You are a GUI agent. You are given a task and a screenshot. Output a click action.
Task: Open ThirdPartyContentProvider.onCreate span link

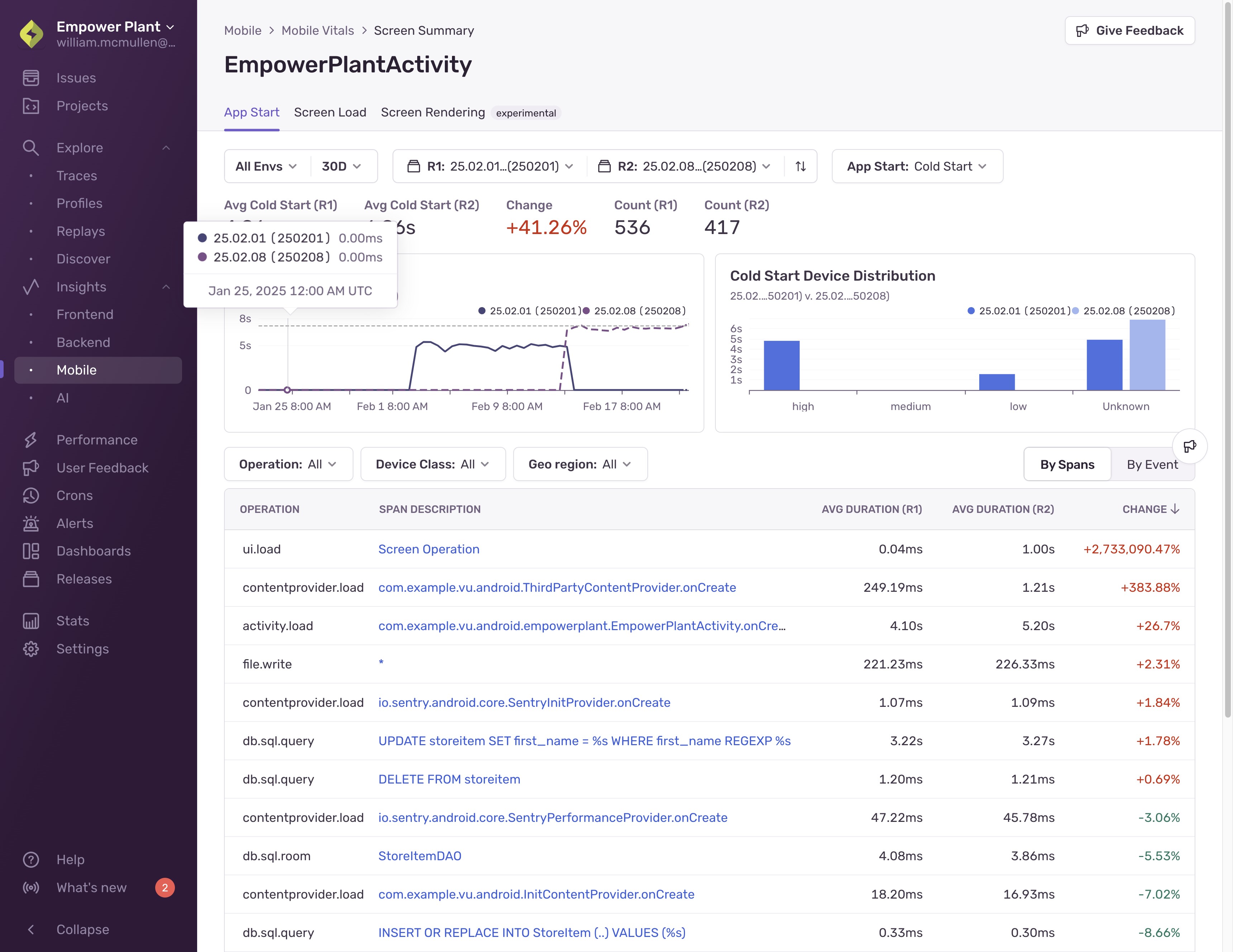click(x=557, y=587)
